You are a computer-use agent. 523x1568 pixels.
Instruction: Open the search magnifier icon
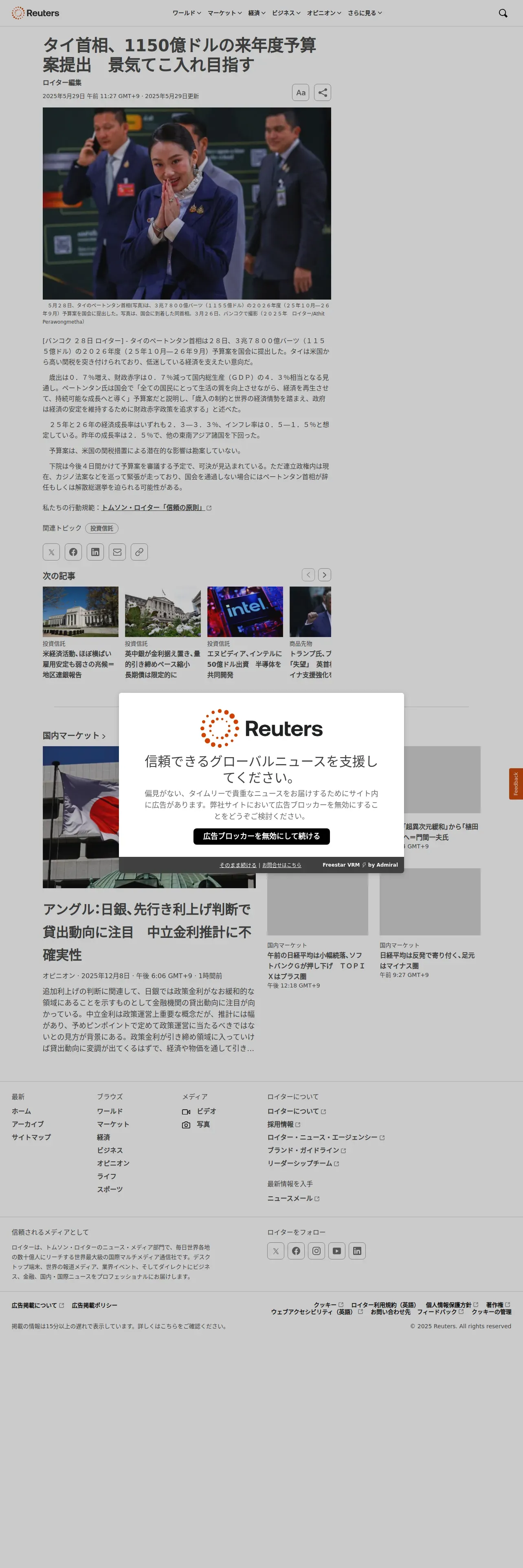click(503, 13)
